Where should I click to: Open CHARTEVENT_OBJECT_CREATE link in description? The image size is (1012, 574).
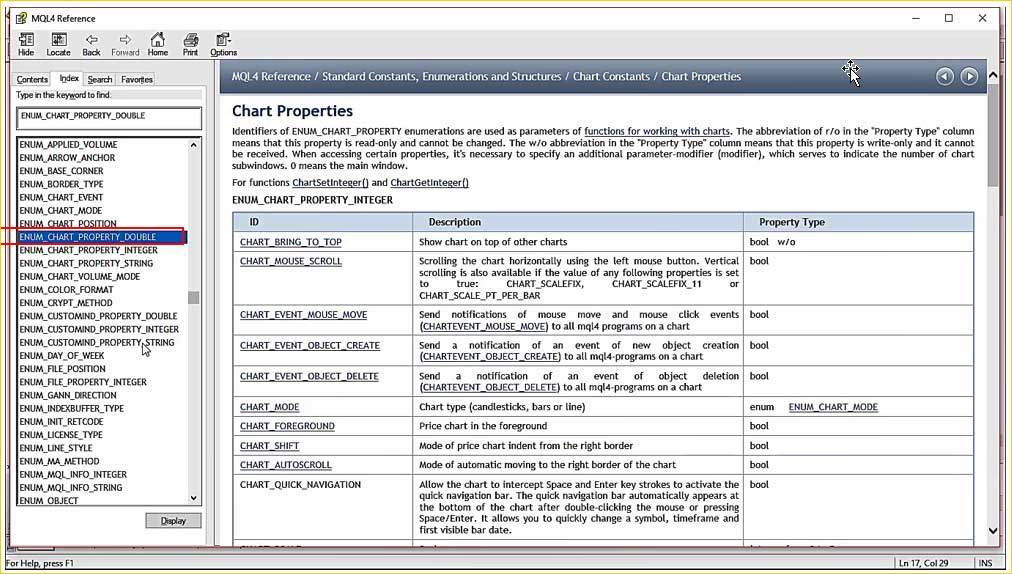491,356
